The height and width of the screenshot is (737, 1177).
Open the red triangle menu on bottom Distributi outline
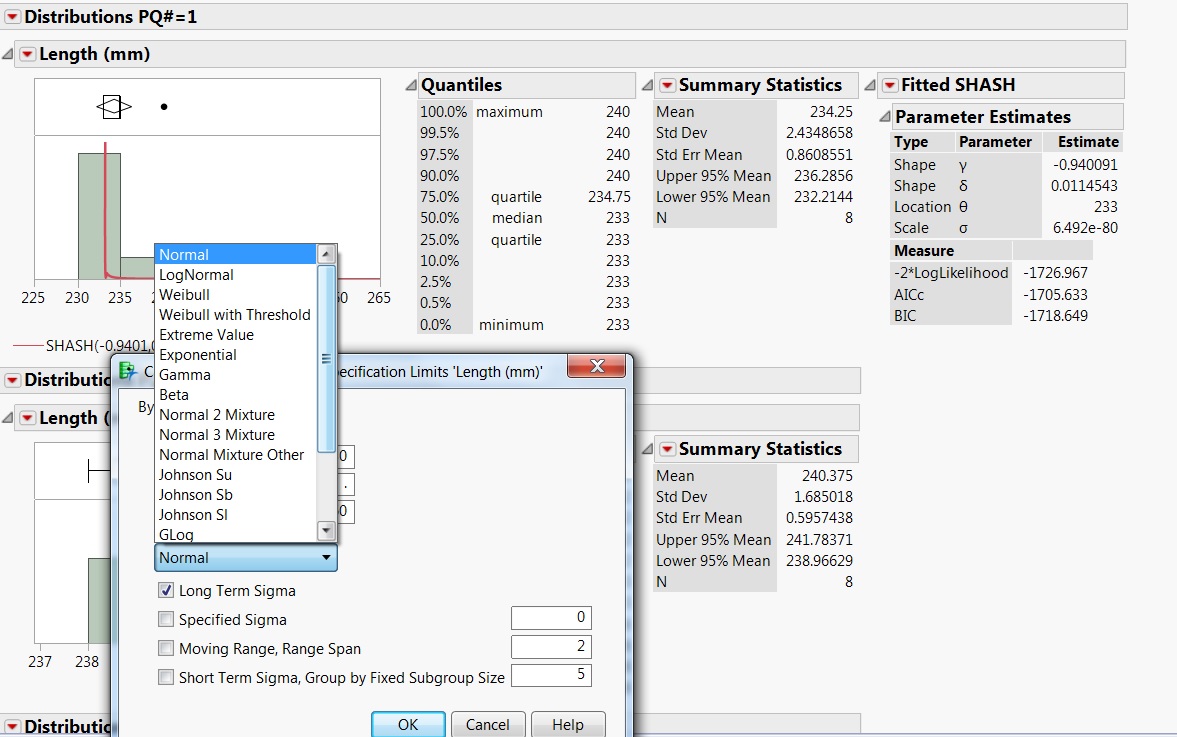coord(12,727)
